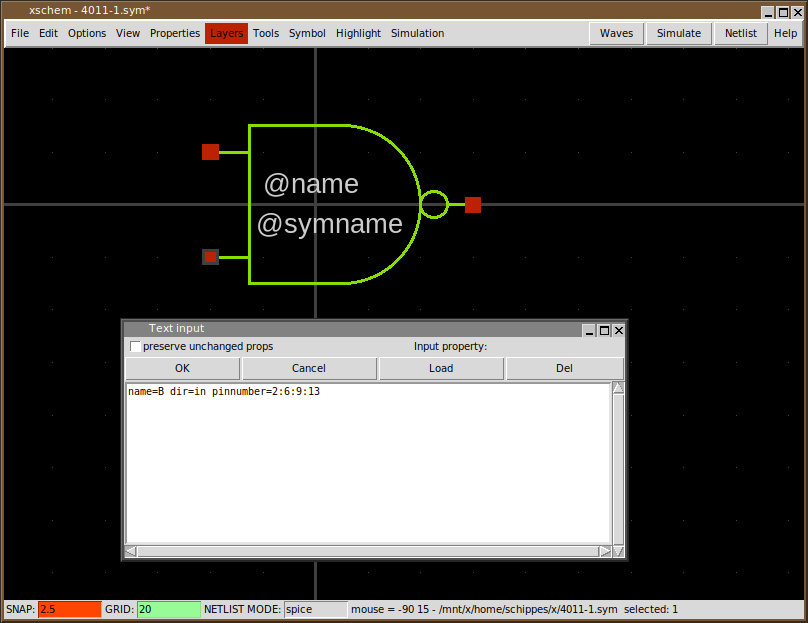Click the NAND gate inversion bubble
The width and height of the screenshot is (808, 623).
point(434,204)
